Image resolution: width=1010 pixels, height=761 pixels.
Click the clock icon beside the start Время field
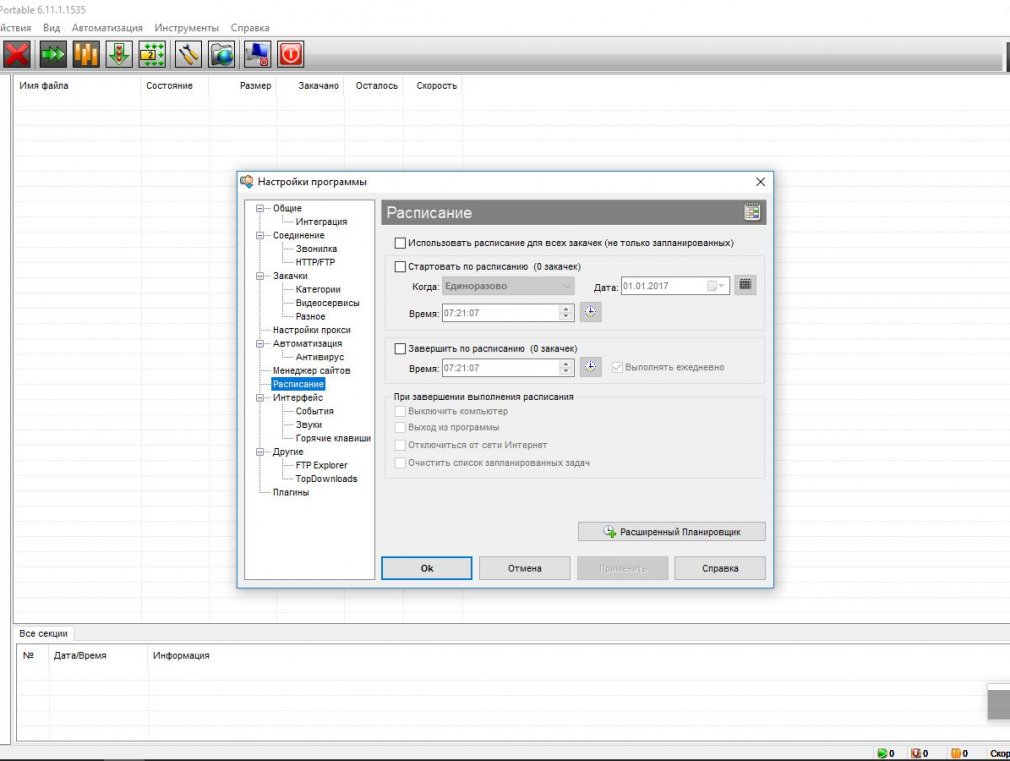[x=591, y=313]
